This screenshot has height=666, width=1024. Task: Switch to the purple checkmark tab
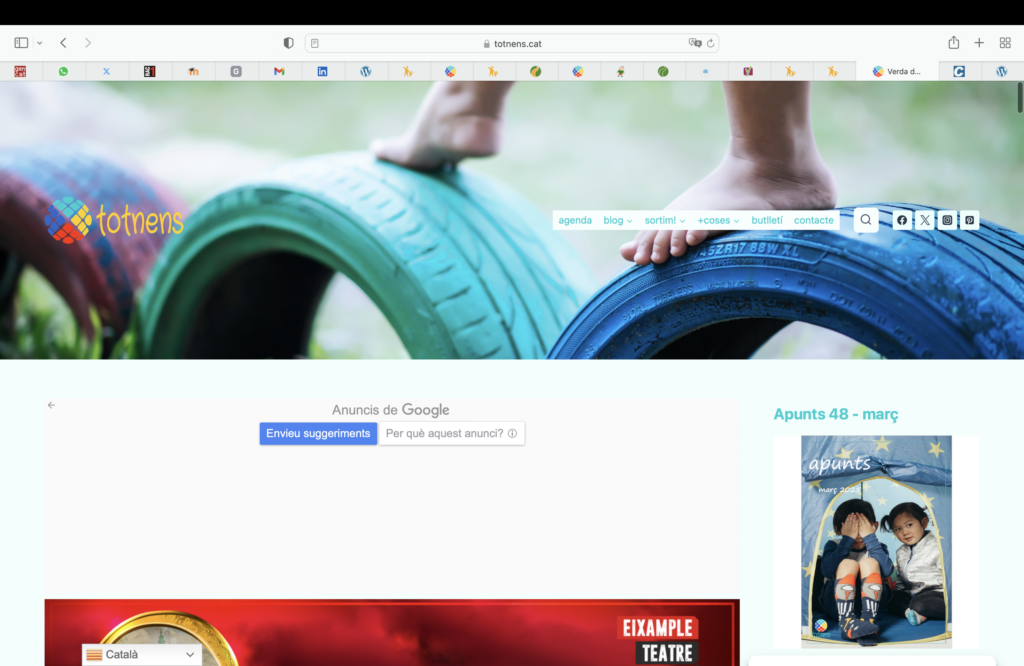(x=748, y=71)
